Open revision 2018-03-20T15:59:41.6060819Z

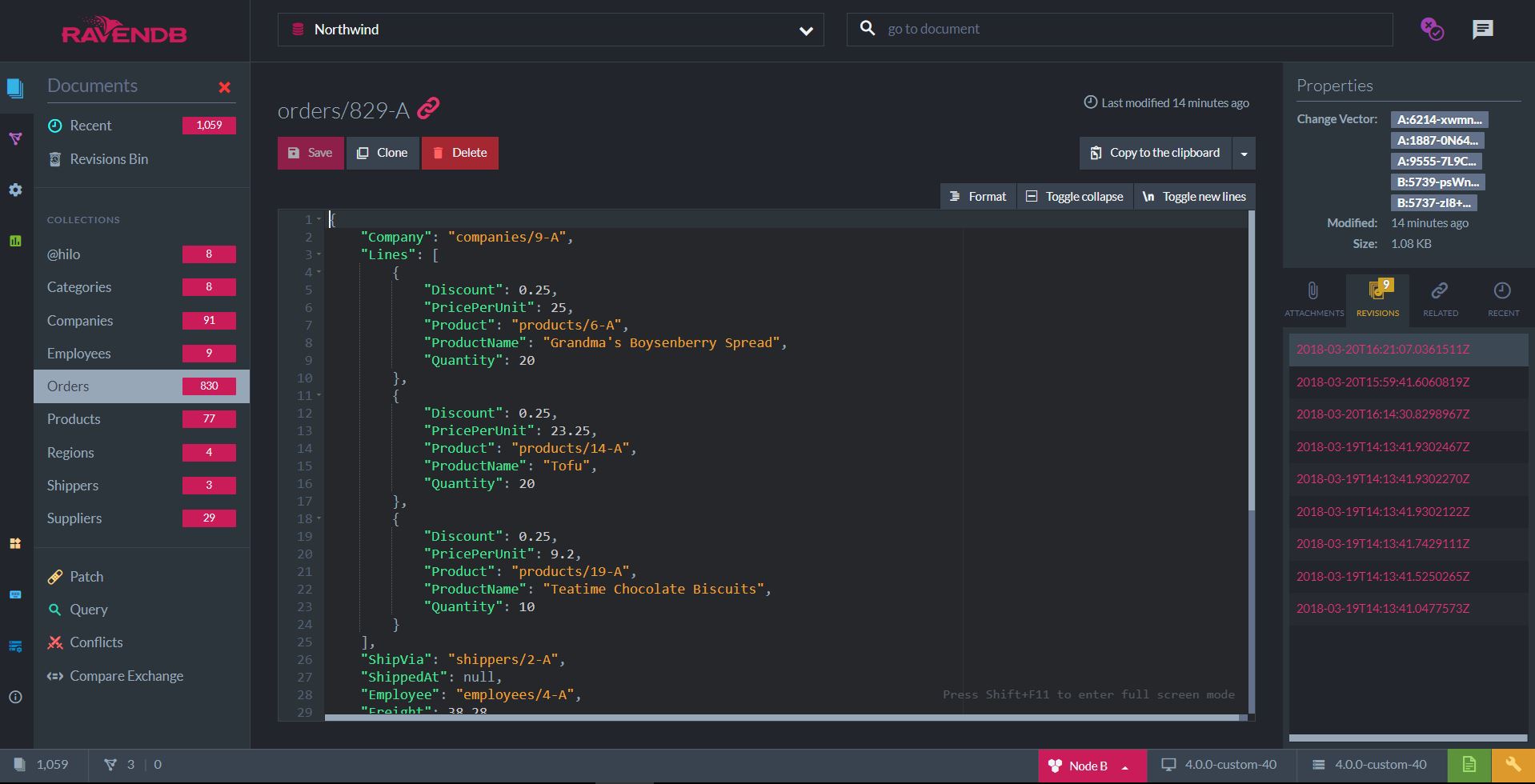point(1409,382)
